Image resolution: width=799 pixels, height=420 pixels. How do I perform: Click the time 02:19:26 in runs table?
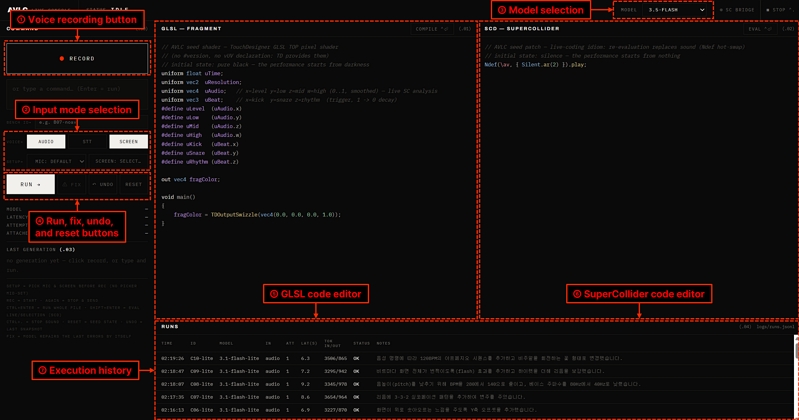pyautogui.click(x=172, y=358)
